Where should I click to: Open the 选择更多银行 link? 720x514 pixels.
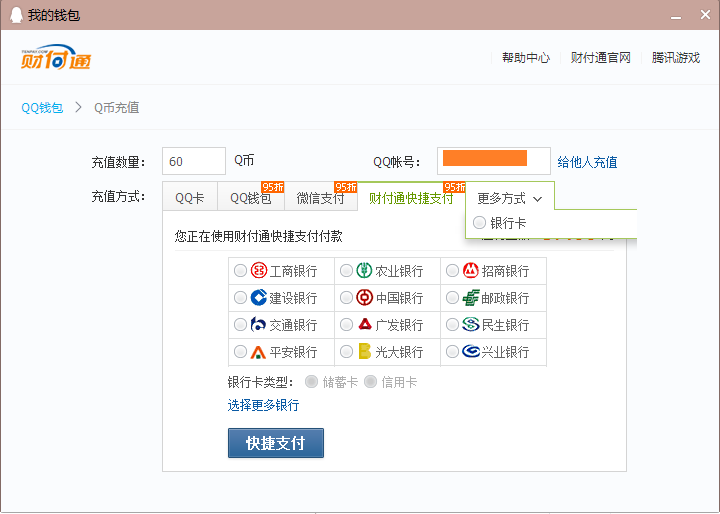tap(263, 405)
